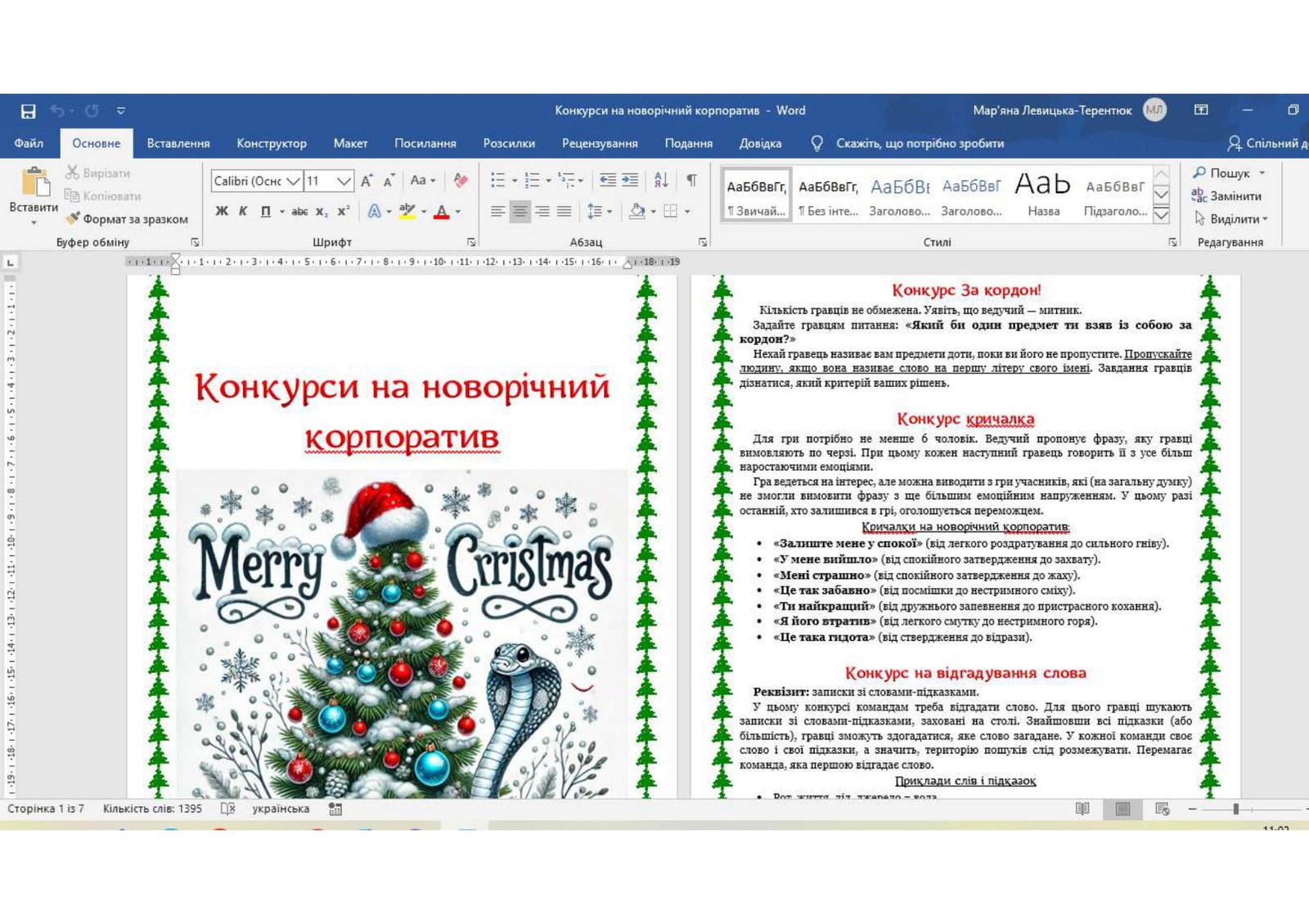Activate Формат за зразком format painter
This screenshot has width=1309, height=924.
point(127,219)
